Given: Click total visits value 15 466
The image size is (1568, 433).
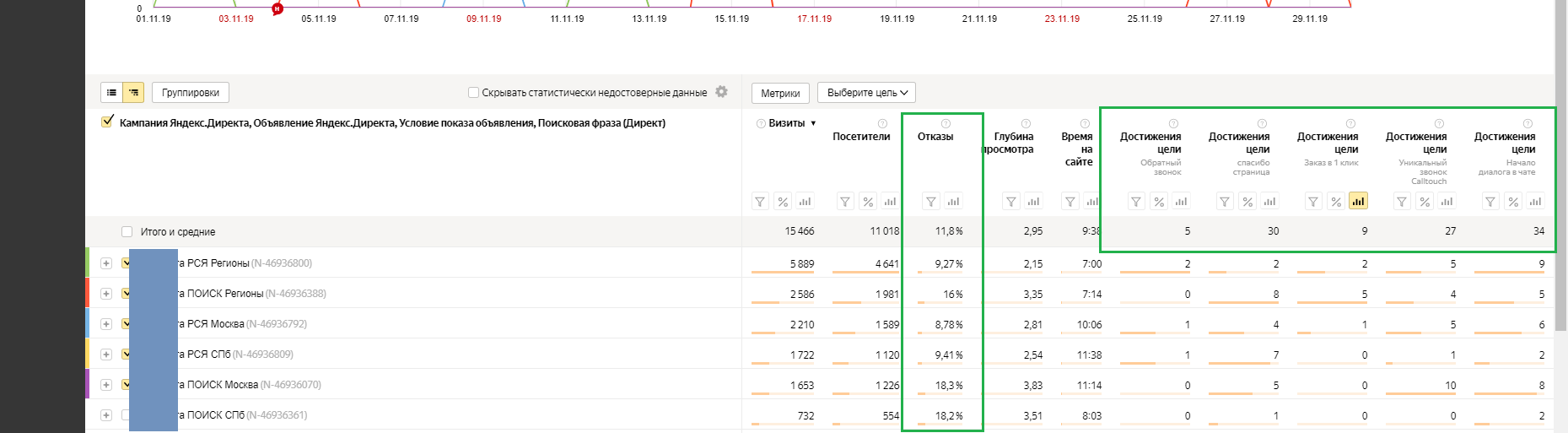Looking at the screenshot, I should point(800,231).
